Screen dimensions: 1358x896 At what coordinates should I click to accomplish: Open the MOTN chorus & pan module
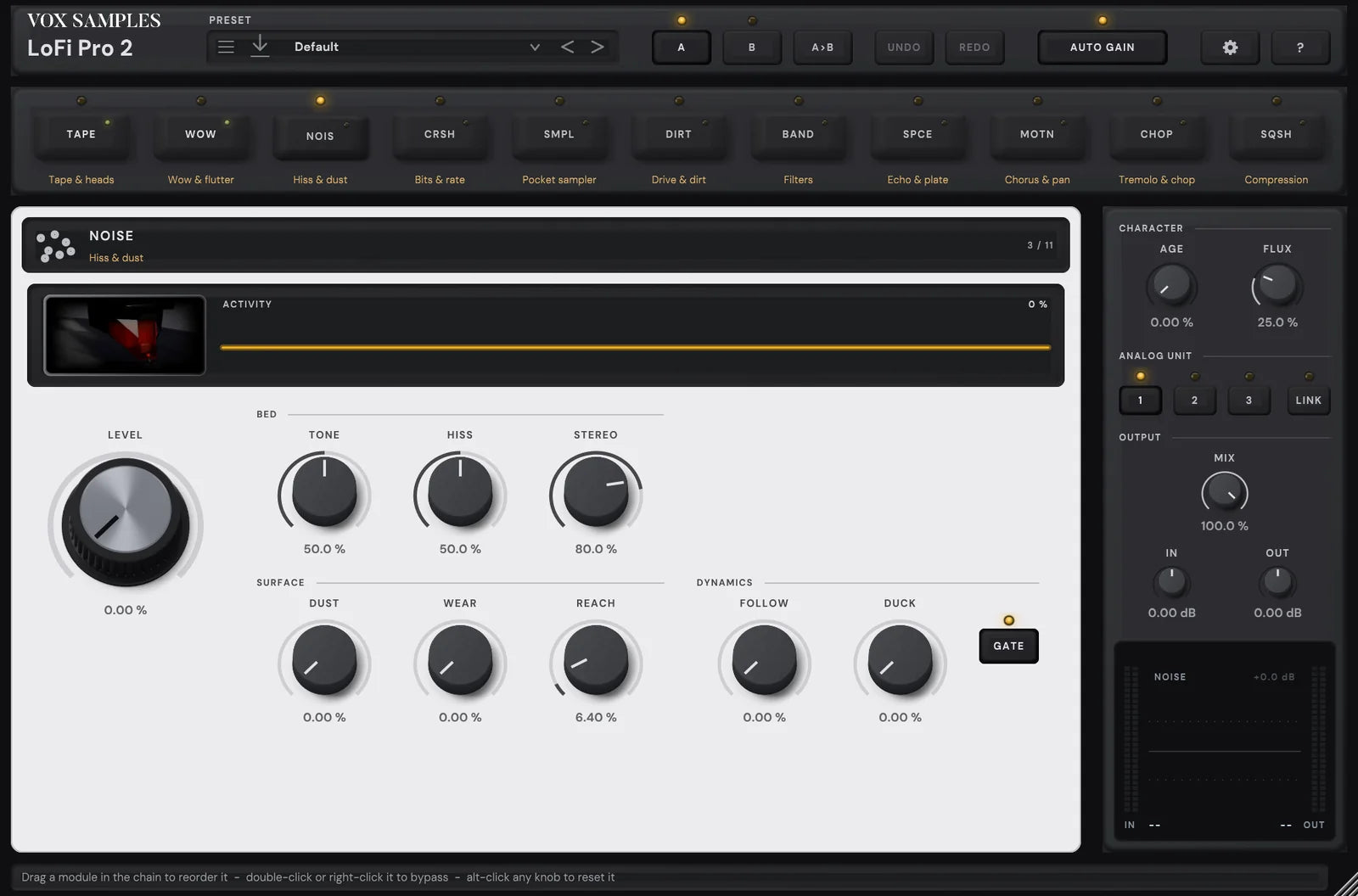click(1037, 136)
